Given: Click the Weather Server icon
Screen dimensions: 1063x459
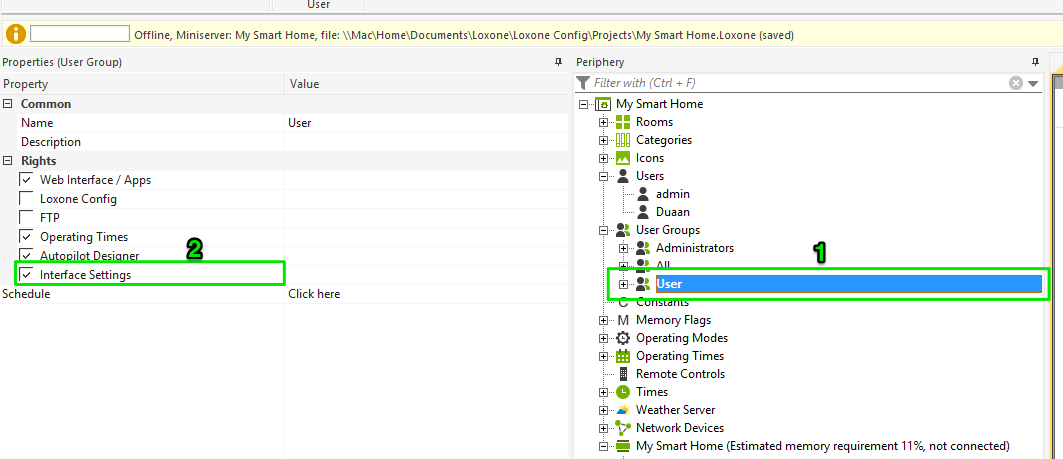Looking at the screenshot, I should pos(623,410).
